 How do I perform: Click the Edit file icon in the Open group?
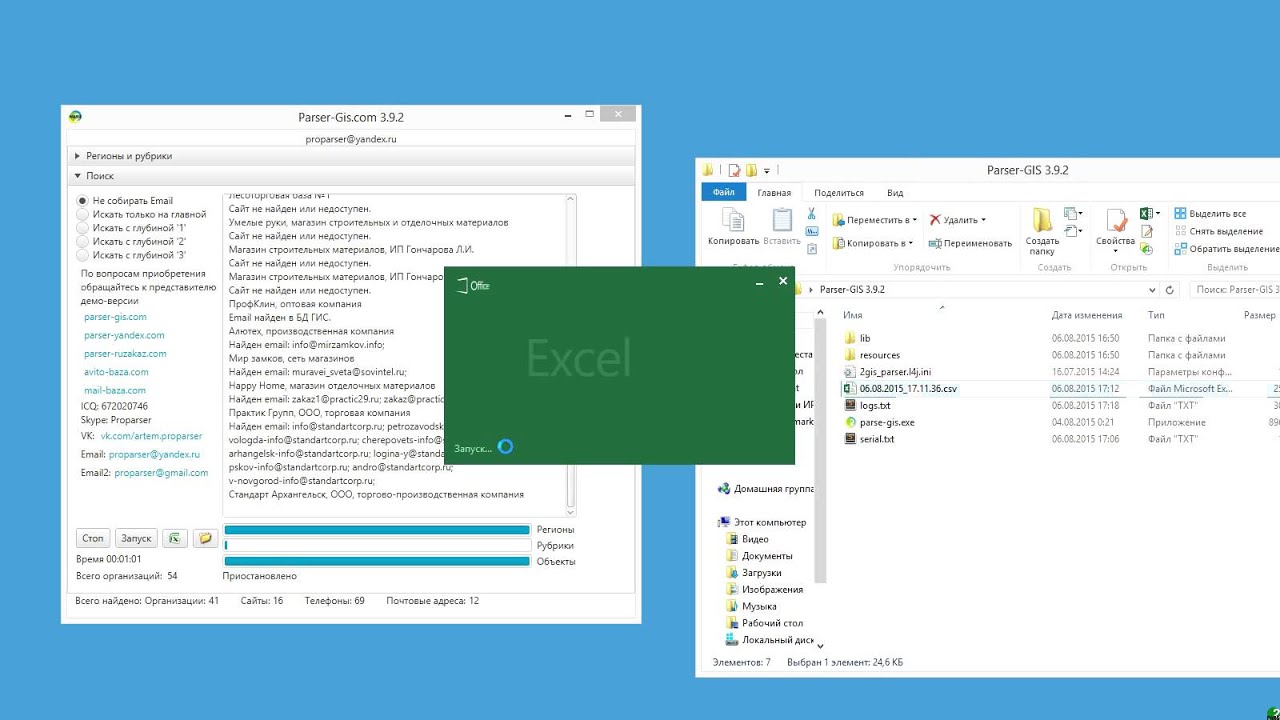[x=1146, y=232]
